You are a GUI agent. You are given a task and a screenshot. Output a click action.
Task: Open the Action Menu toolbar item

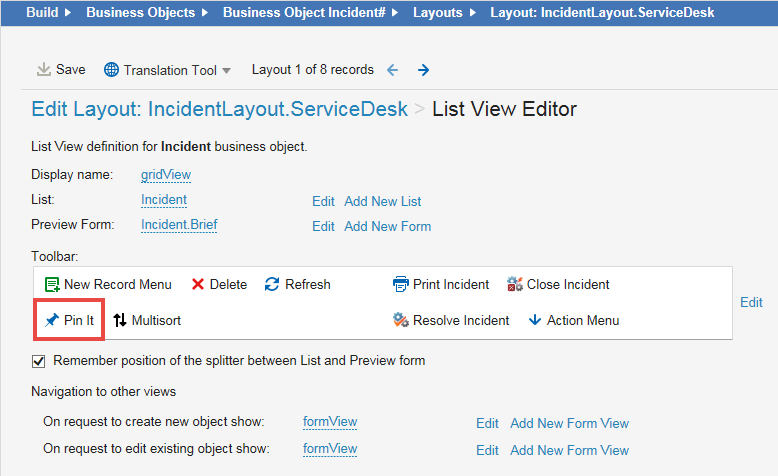point(573,320)
